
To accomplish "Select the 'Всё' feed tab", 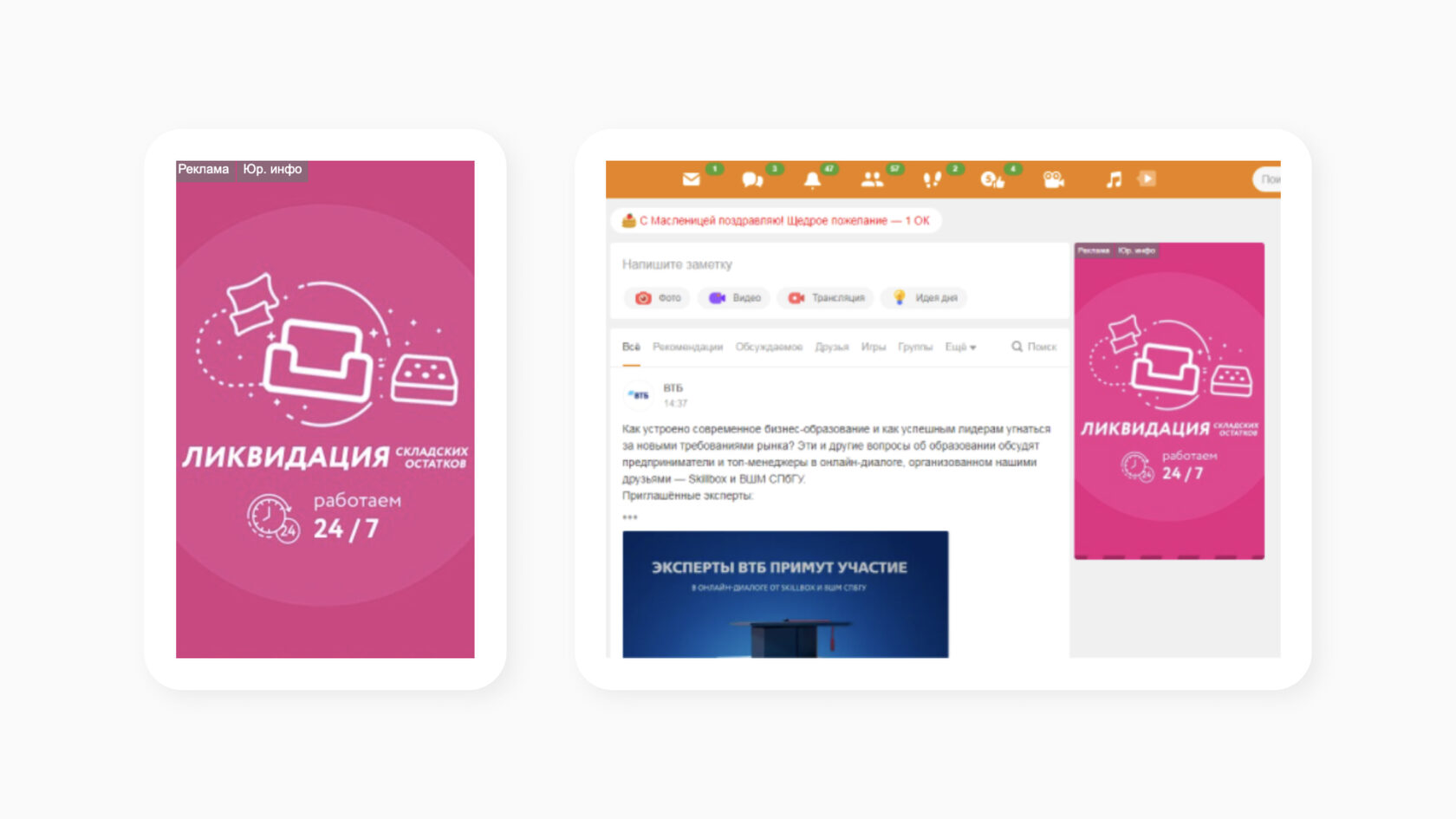I will 631,347.
